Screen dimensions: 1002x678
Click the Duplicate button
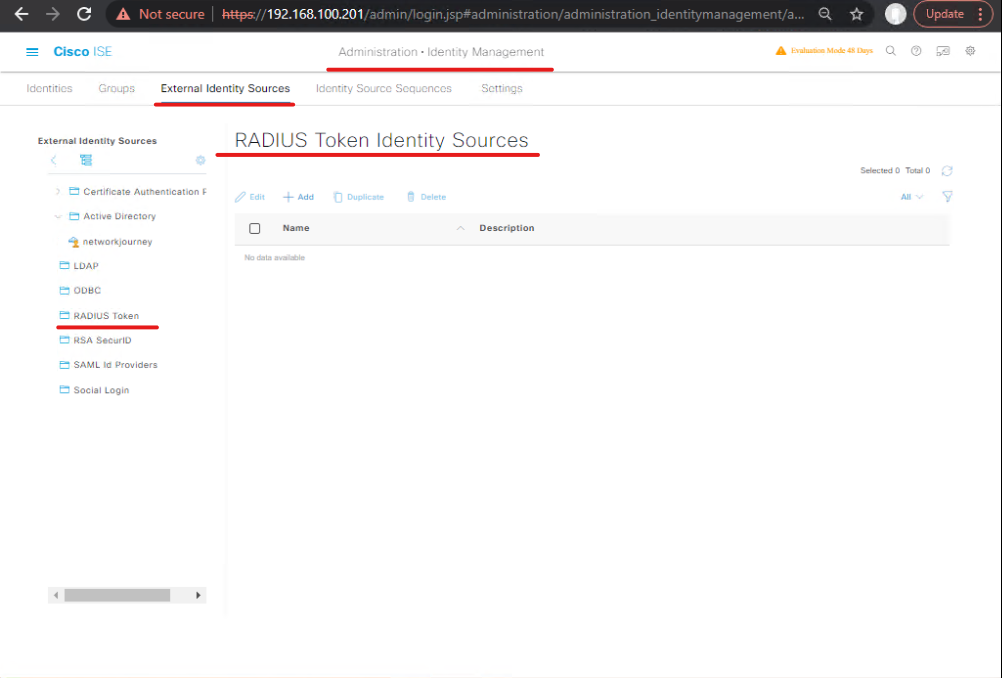pos(358,197)
